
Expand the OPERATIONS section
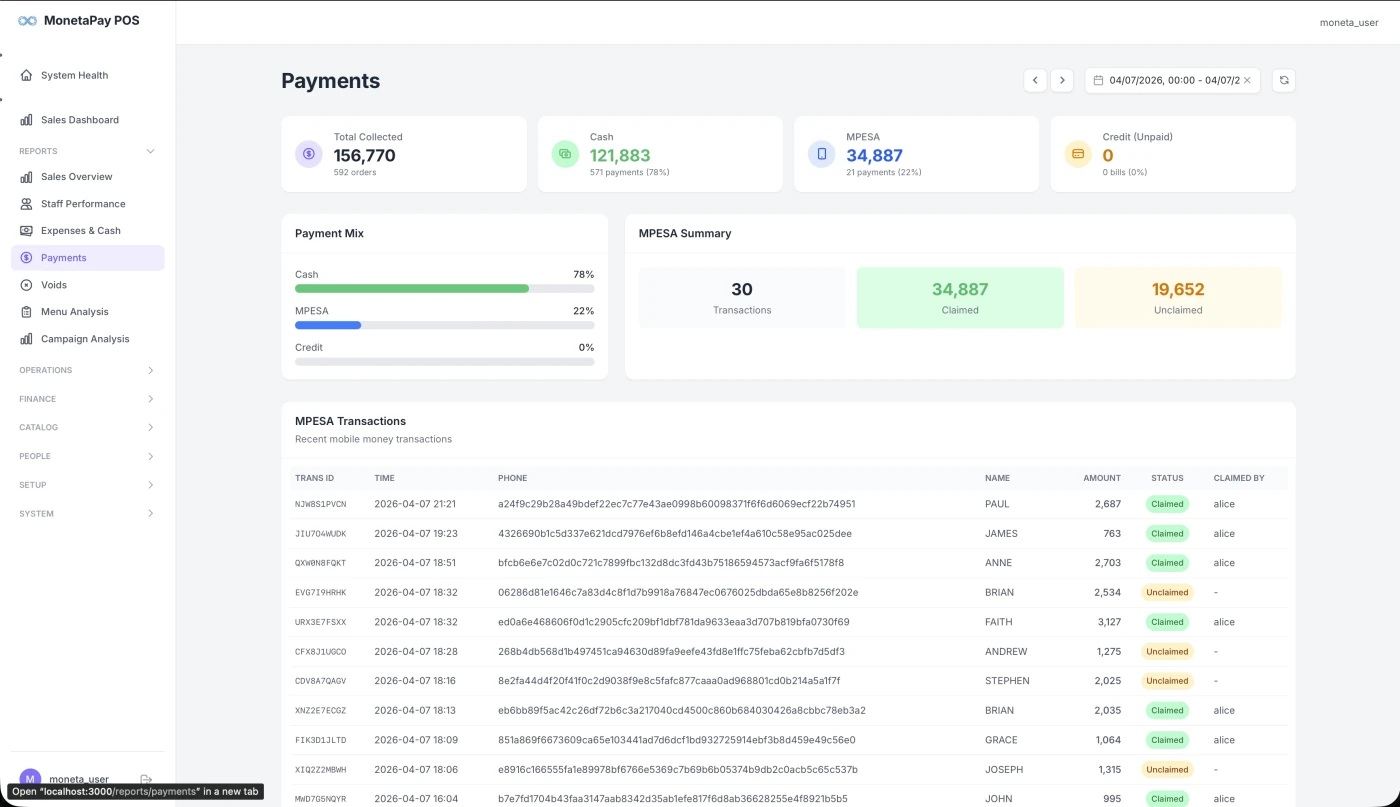click(x=88, y=370)
